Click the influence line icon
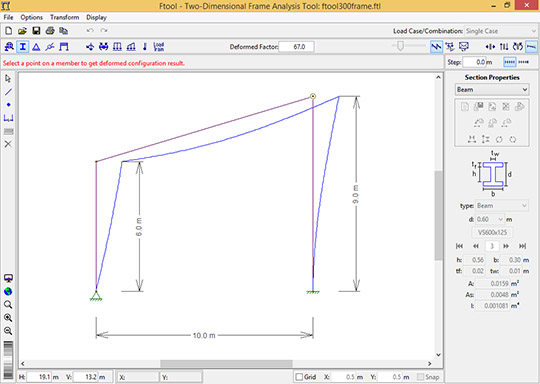The width and height of the screenshot is (540, 384). 450,46
